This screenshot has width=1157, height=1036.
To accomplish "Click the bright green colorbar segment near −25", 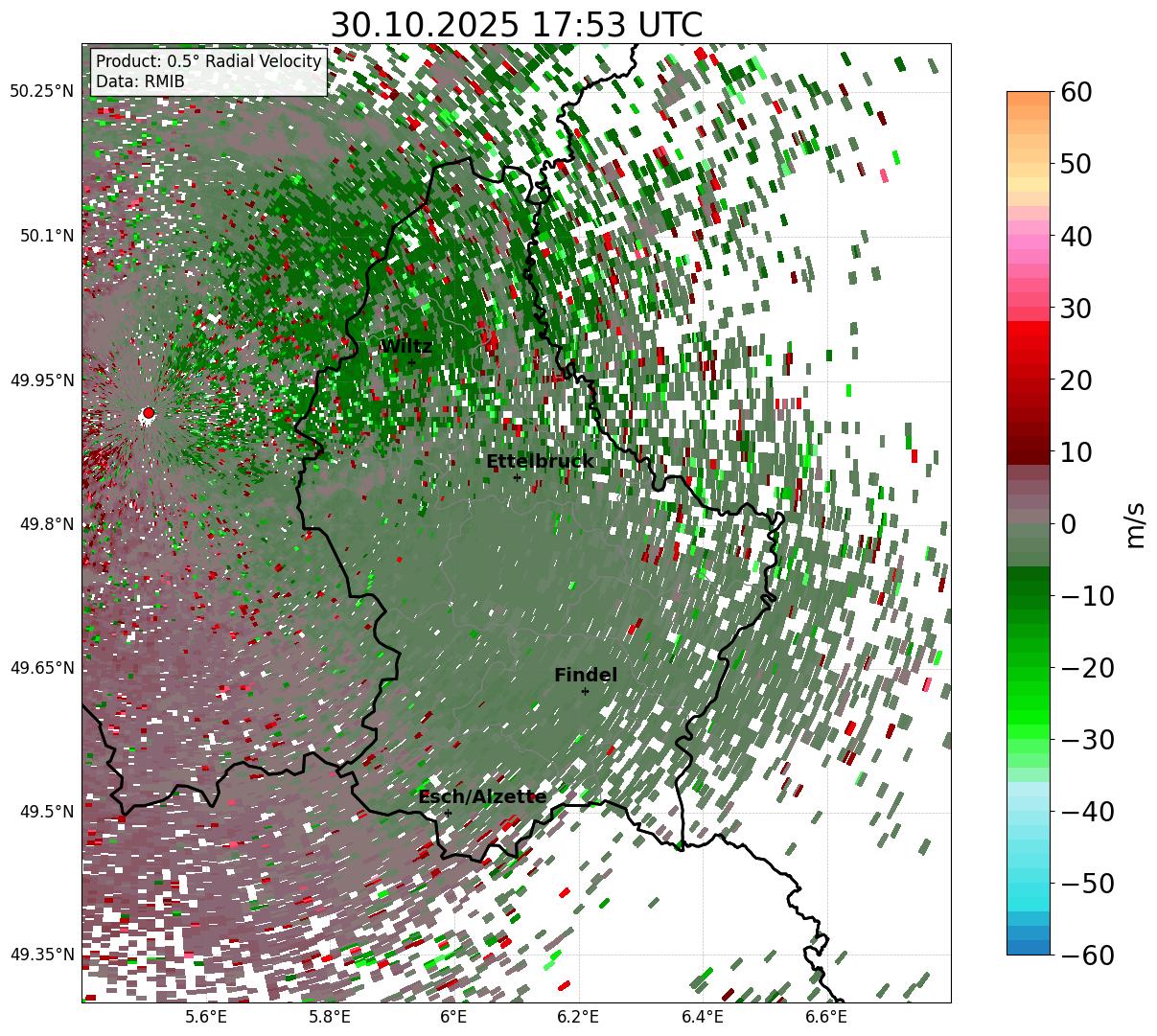I will (1029, 703).
